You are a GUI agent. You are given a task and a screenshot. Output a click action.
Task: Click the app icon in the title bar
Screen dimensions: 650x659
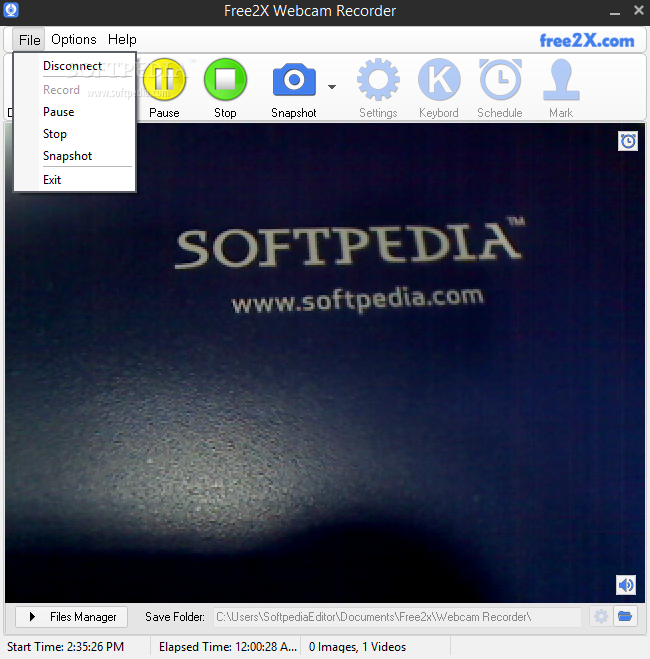click(11, 10)
